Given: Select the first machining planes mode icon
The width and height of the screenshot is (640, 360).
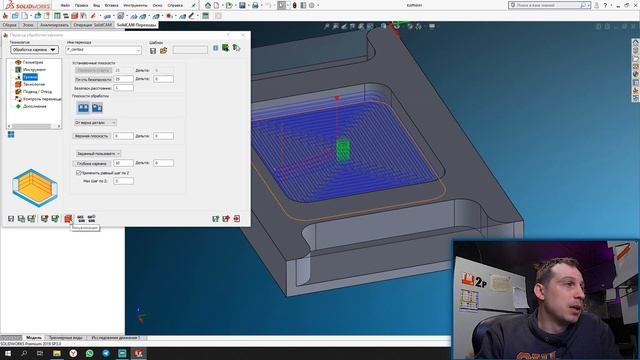Looking at the screenshot, I should coord(83,108).
